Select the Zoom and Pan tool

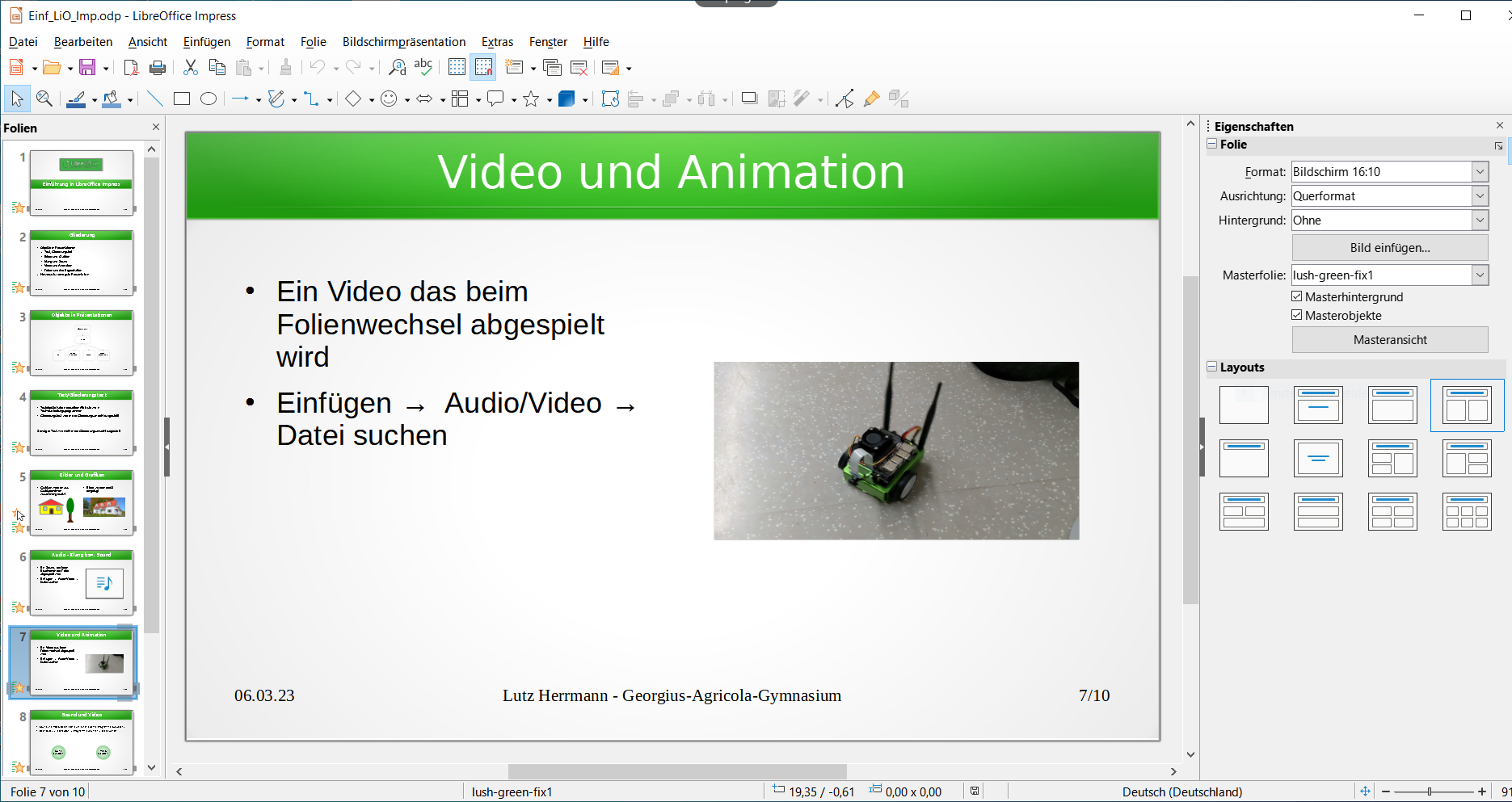coord(44,99)
